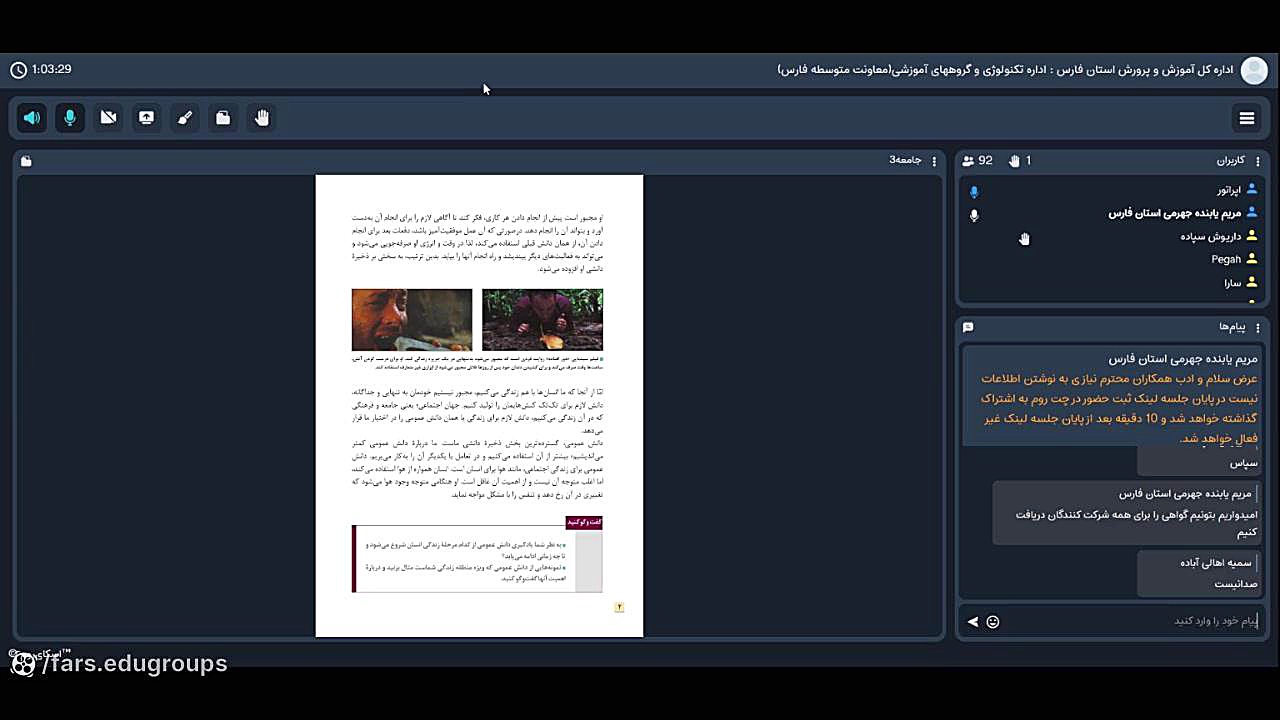This screenshot has height=720, width=1280.
Task: Toggle the microphone in the top toolbar
Action: [70, 118]
